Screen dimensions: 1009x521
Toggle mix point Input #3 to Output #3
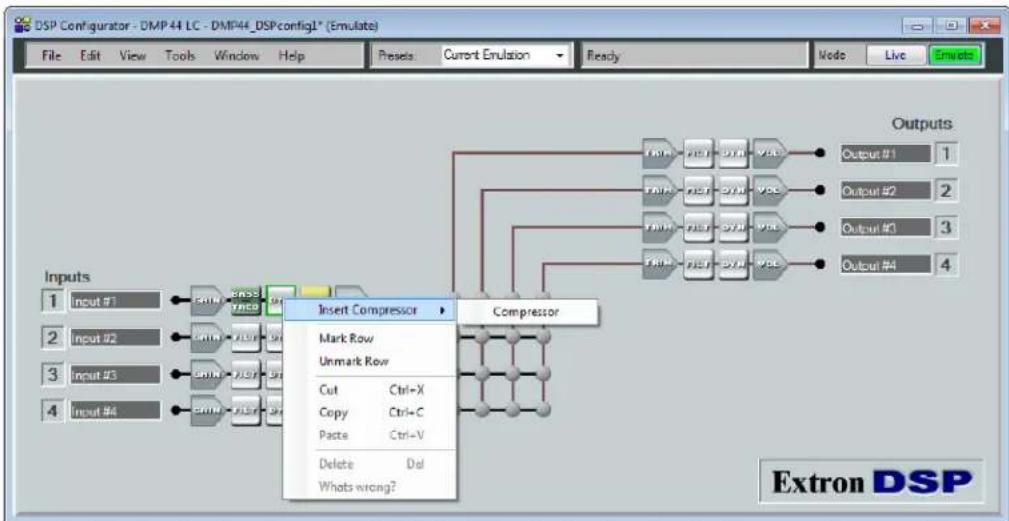click(x=513, y=374)
